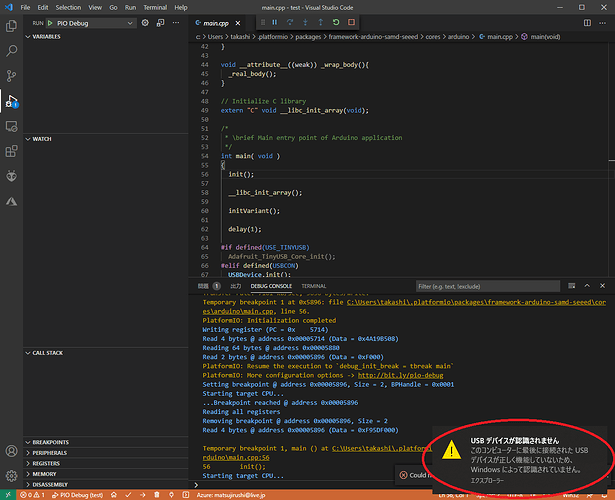Close the bottom panel
Viewport: 615px width, 500px height.
pos(602,286)
